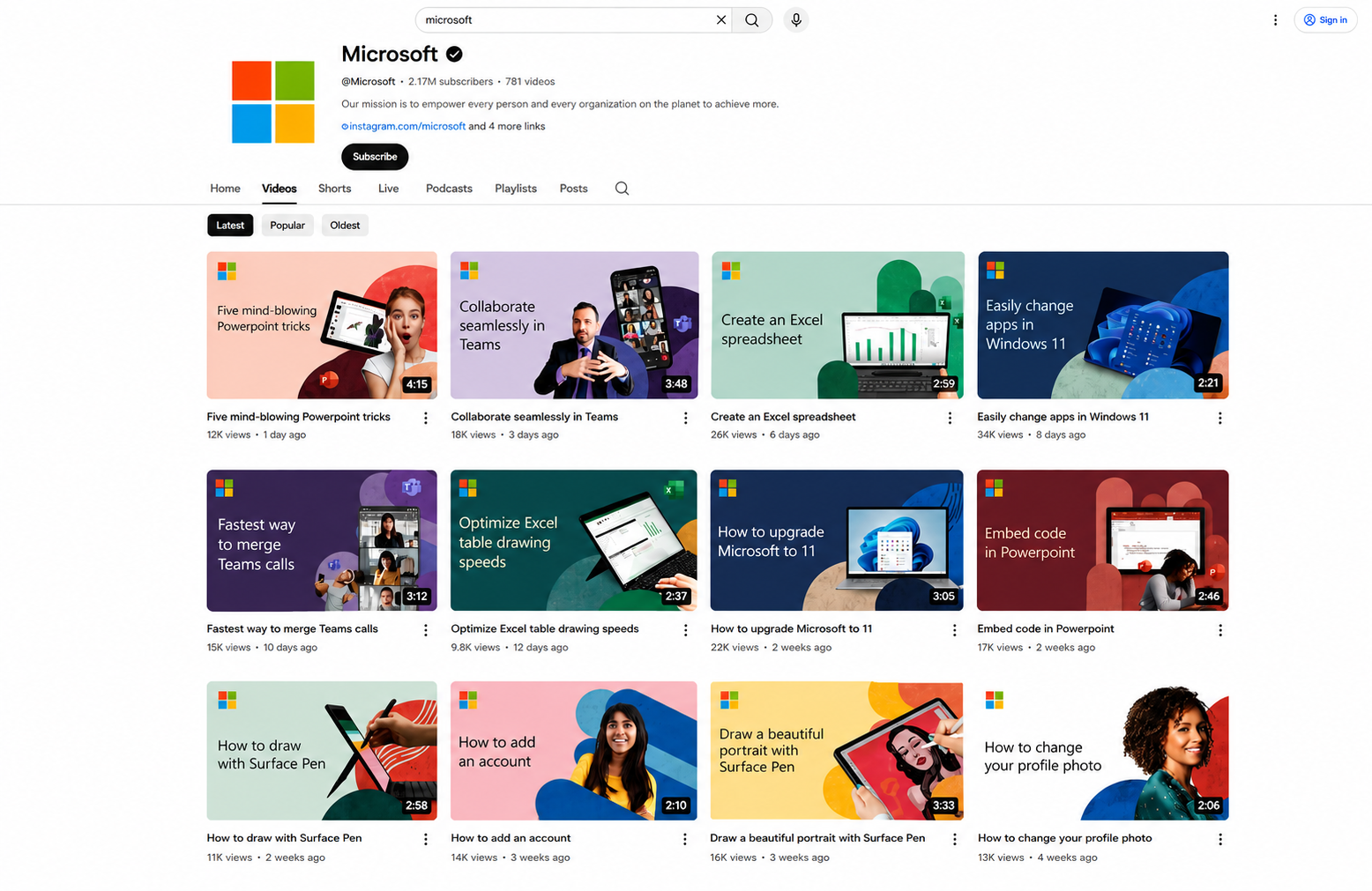
Task: Switch to the Videos tab
Action: point(279,189)
